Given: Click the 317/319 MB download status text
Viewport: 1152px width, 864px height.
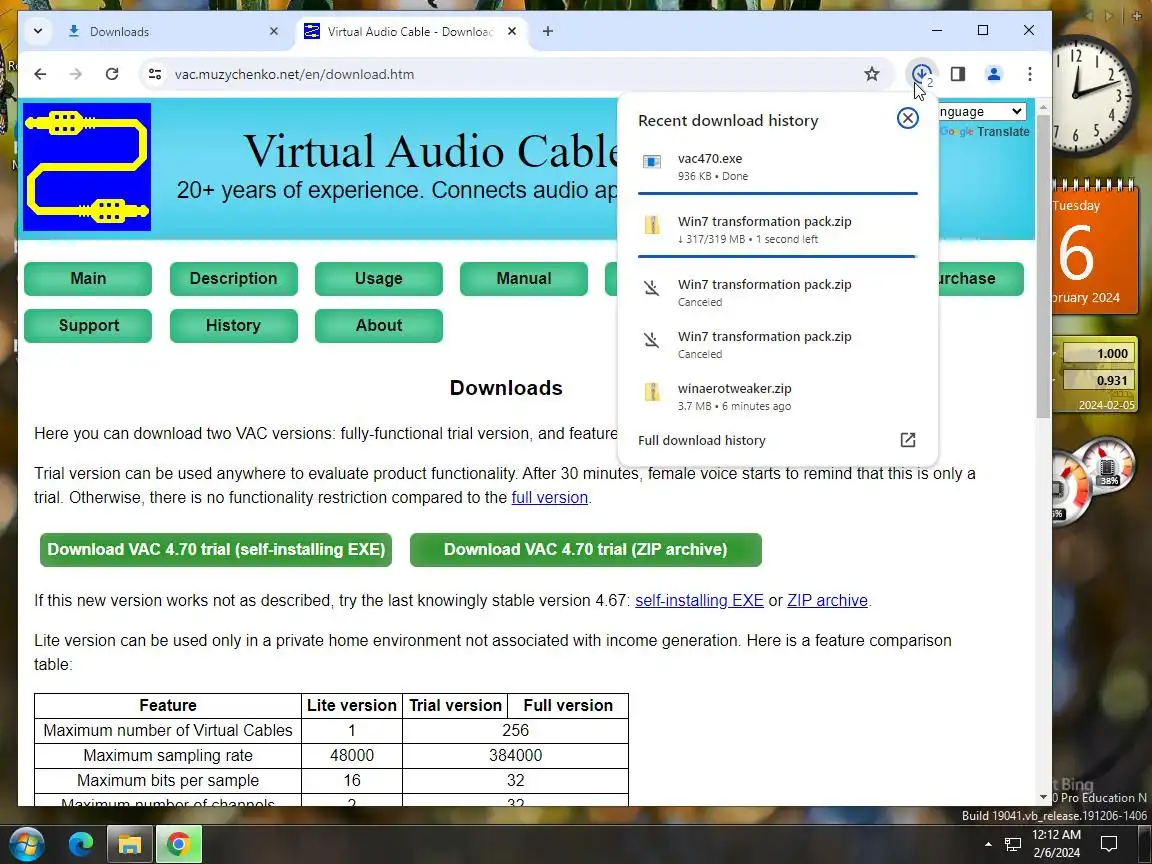Looking at the screenshot, I should tap(748, 239).
